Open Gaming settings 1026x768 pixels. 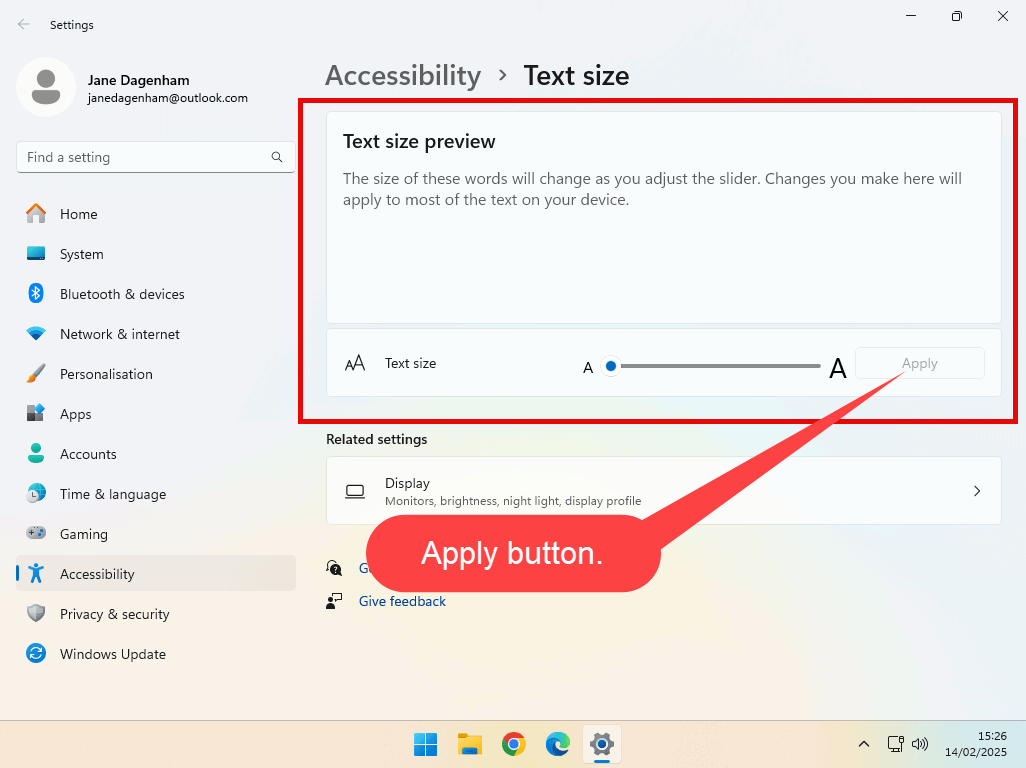point(84,534)
